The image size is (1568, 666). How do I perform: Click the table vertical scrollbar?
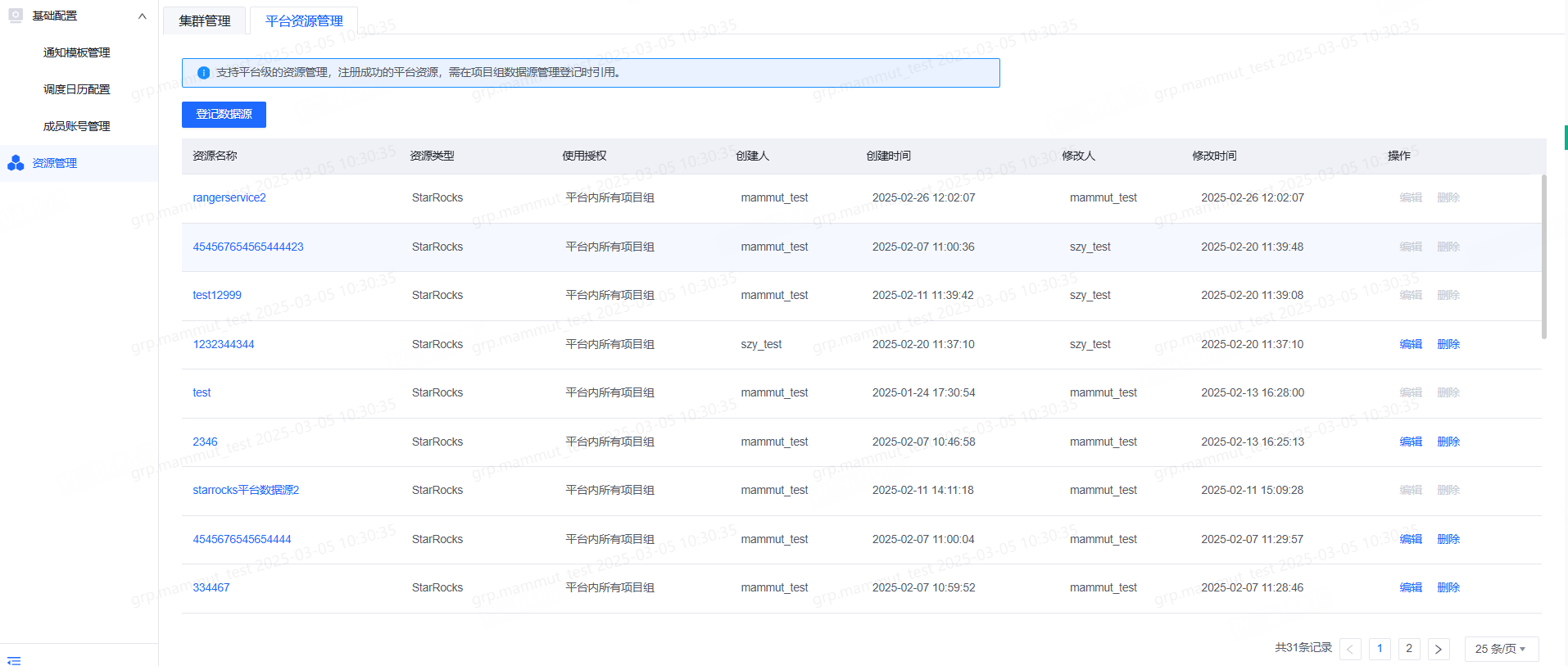(1544, 256)
